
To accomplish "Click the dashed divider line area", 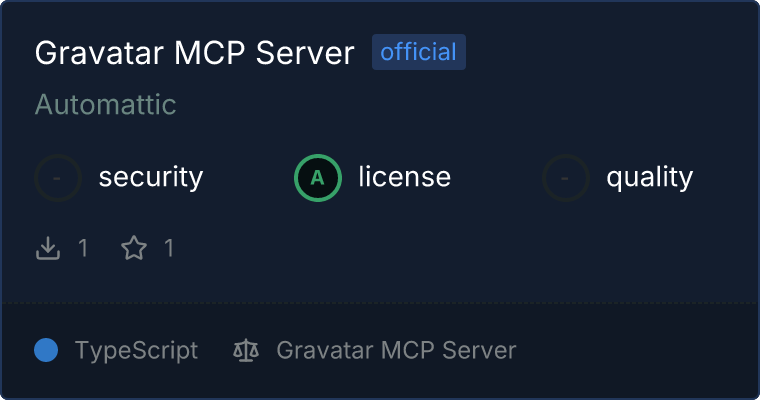I will tap(380, 303).
